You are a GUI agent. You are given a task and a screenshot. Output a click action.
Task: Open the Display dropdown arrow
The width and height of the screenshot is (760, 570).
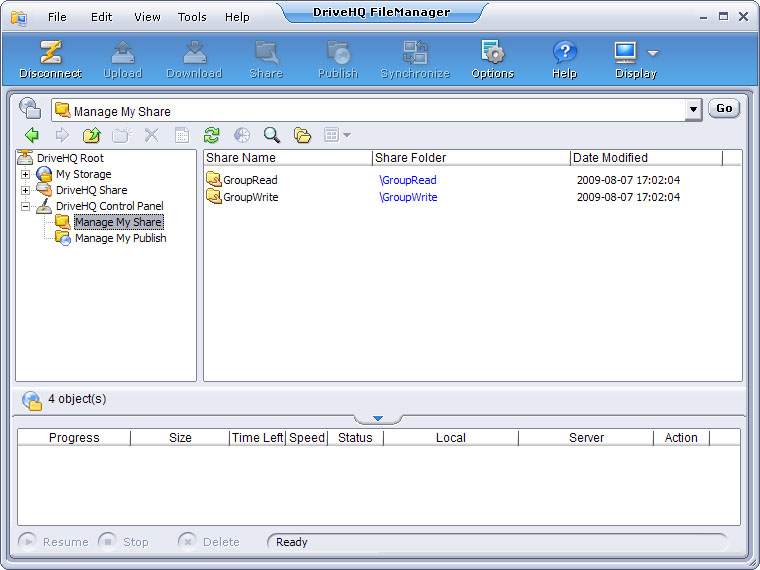tap(653, 53)
